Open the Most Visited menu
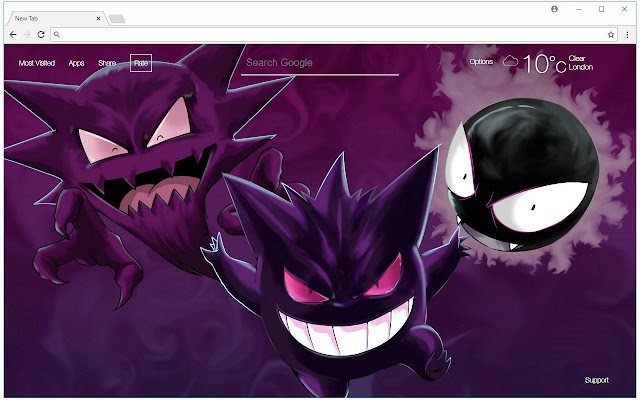 37,63
